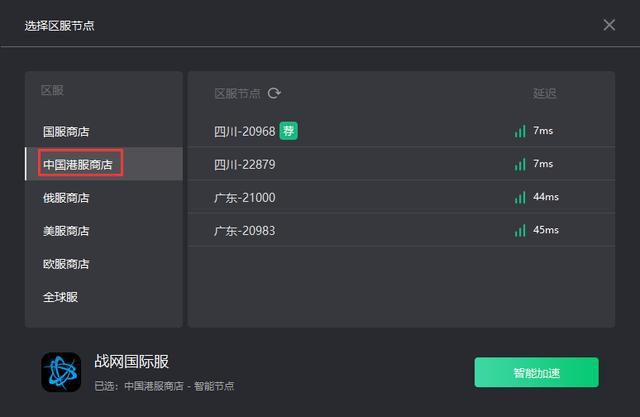Click signal bars icon for 广东-21000

[520, 197]
